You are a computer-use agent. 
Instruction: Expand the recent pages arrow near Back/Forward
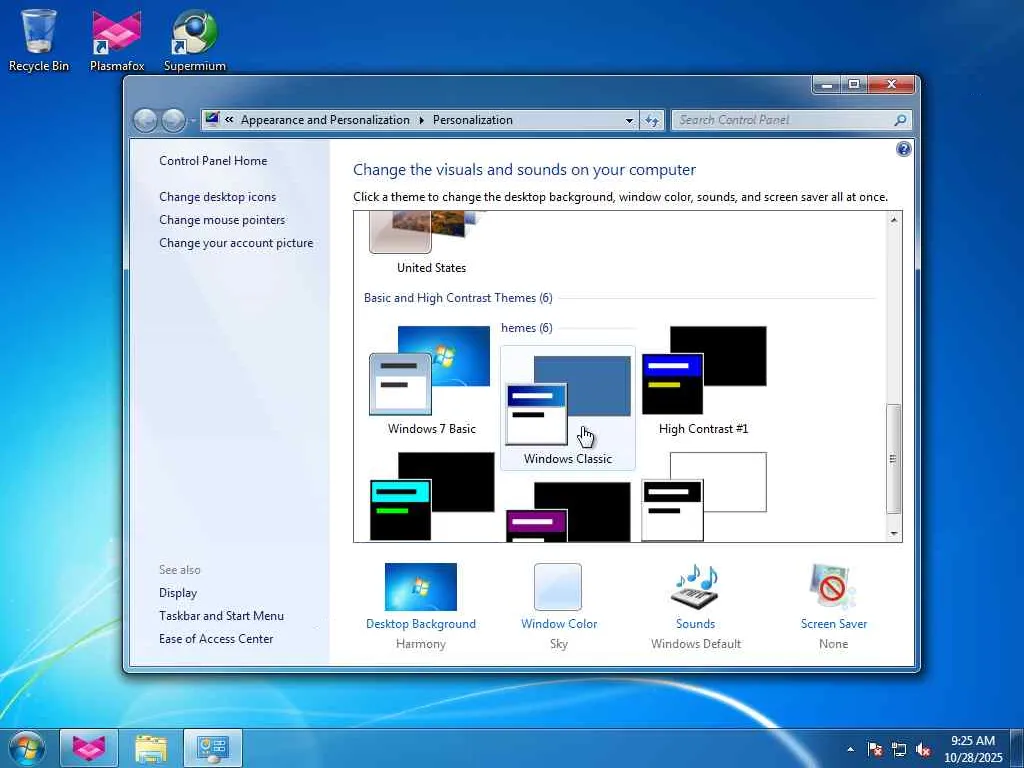click(x=193, y=121)
